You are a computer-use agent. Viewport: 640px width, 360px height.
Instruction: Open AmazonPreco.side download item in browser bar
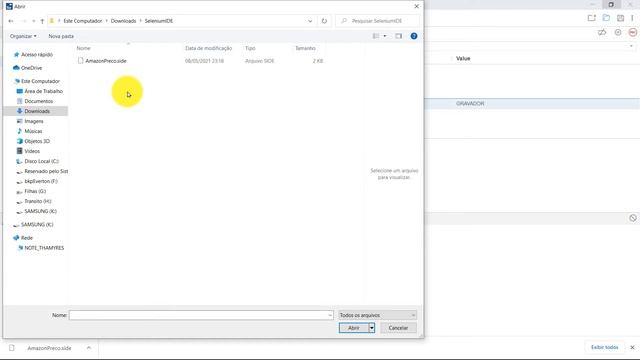49,348
